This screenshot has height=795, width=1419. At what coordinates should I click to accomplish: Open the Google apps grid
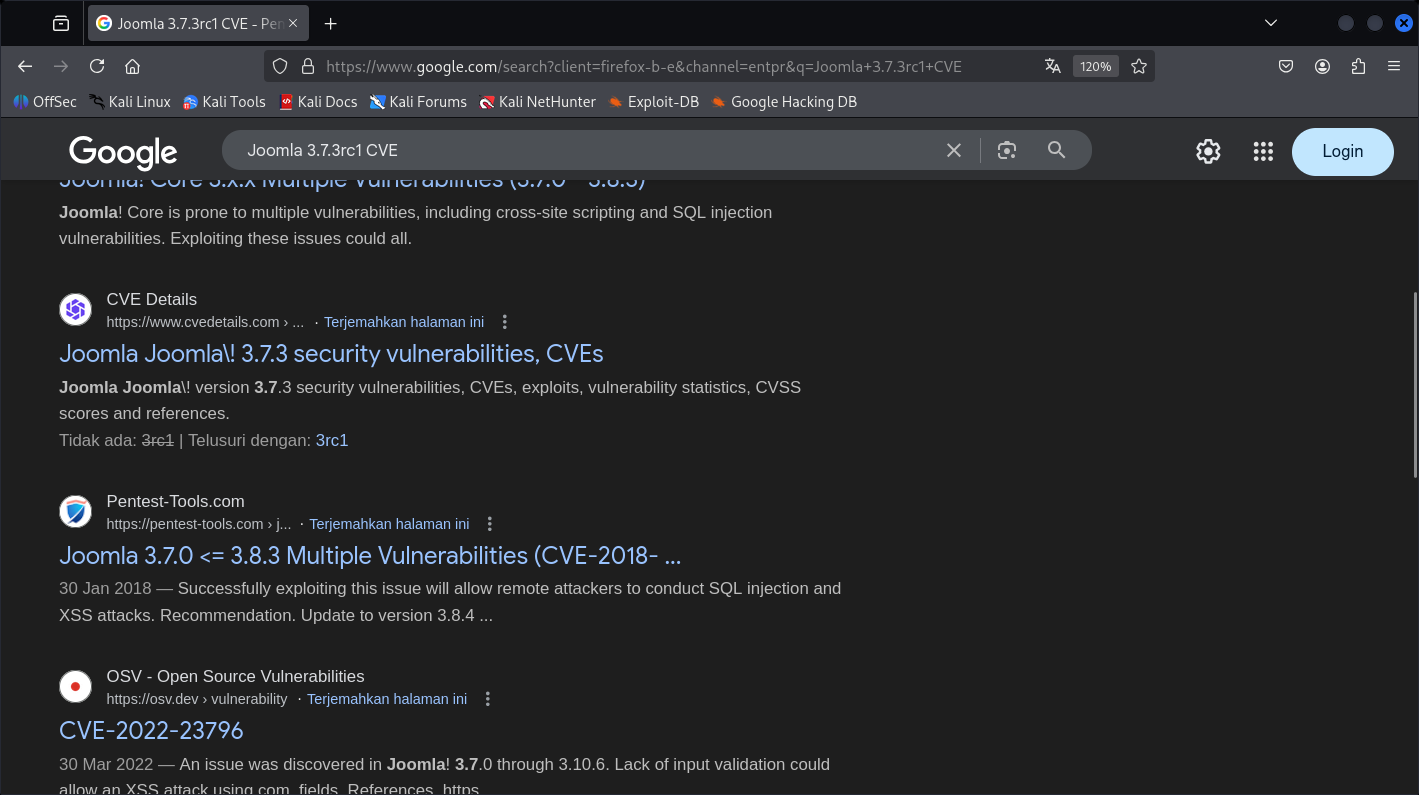(1263, 151)
